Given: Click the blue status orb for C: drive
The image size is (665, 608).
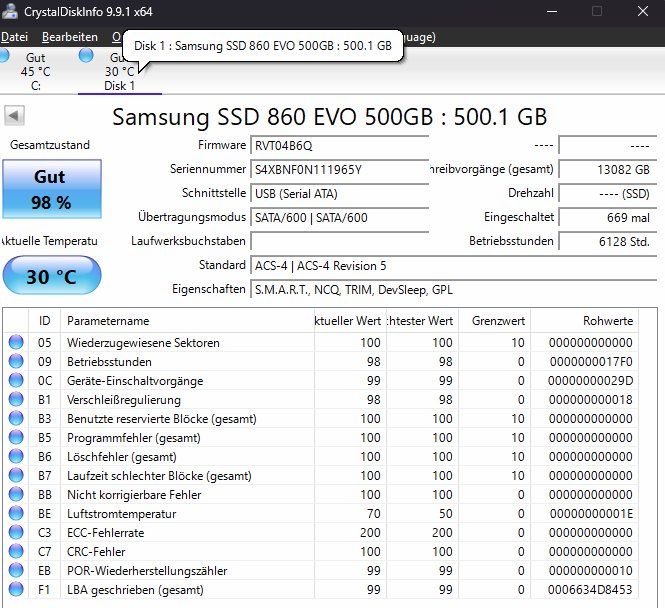Looking at the screenshot, I should coord(4,55).
